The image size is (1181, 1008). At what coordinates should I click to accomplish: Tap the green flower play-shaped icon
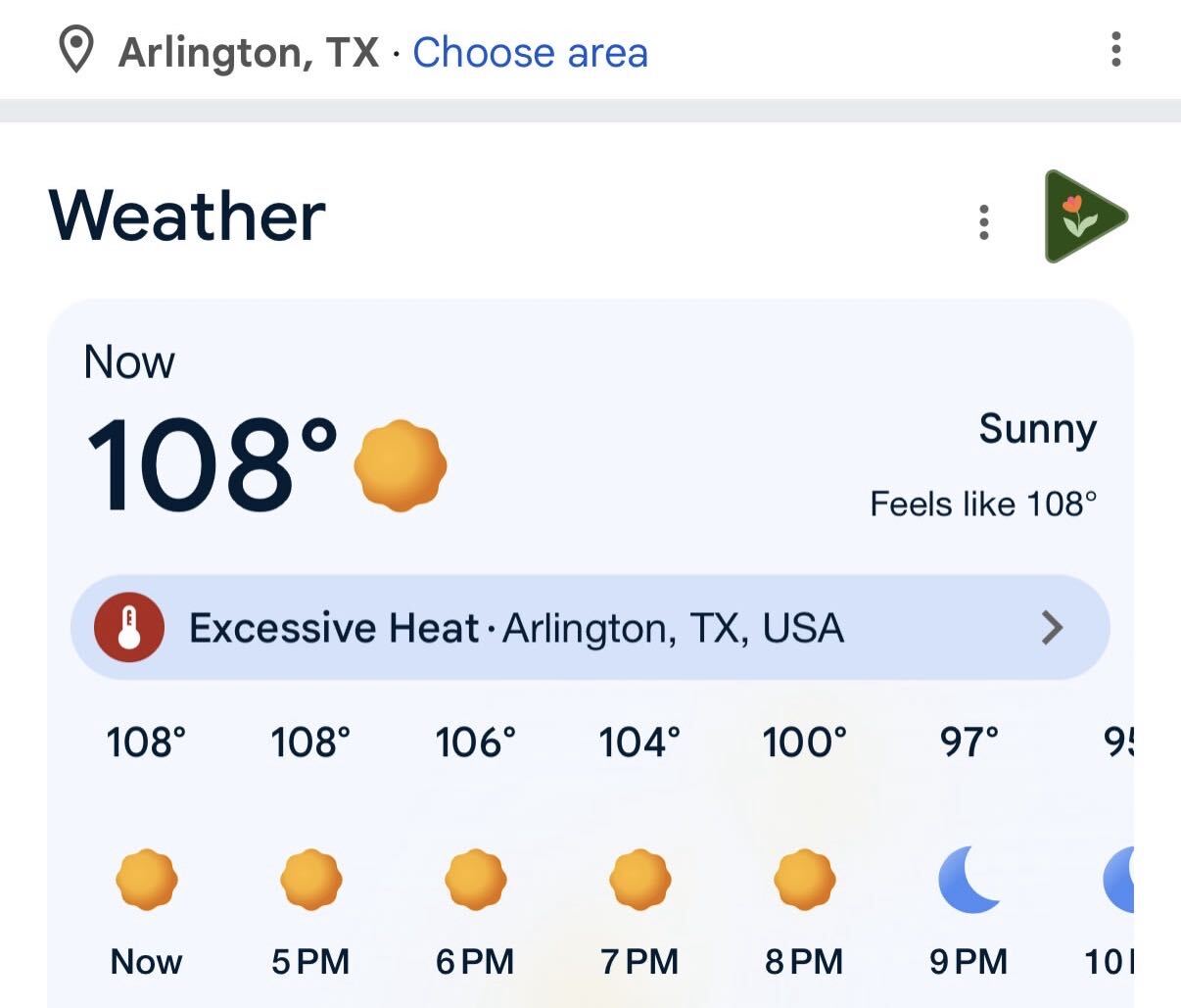click(x=1084, y=216)
